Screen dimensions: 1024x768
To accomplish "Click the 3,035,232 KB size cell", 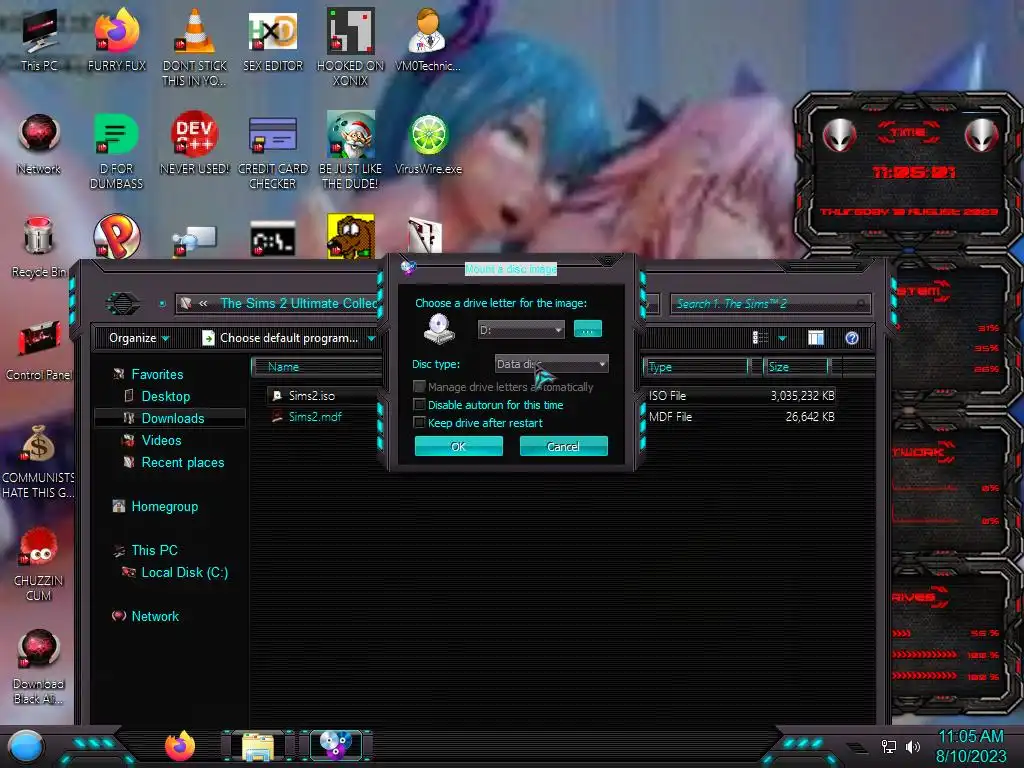I will (802, 396).
